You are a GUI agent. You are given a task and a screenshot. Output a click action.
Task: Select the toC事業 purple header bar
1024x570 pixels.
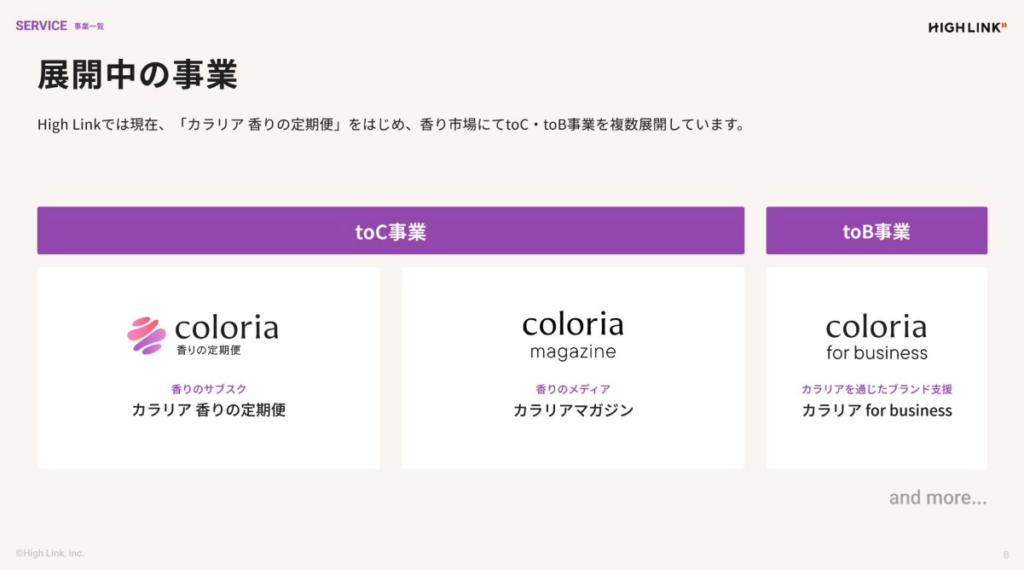390,231
